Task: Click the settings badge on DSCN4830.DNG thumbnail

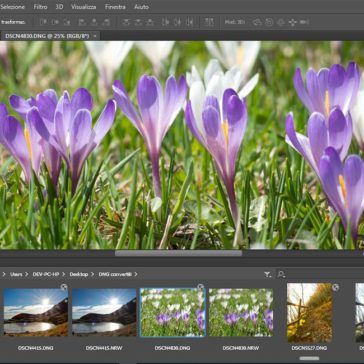Action: tap(200, 287)
